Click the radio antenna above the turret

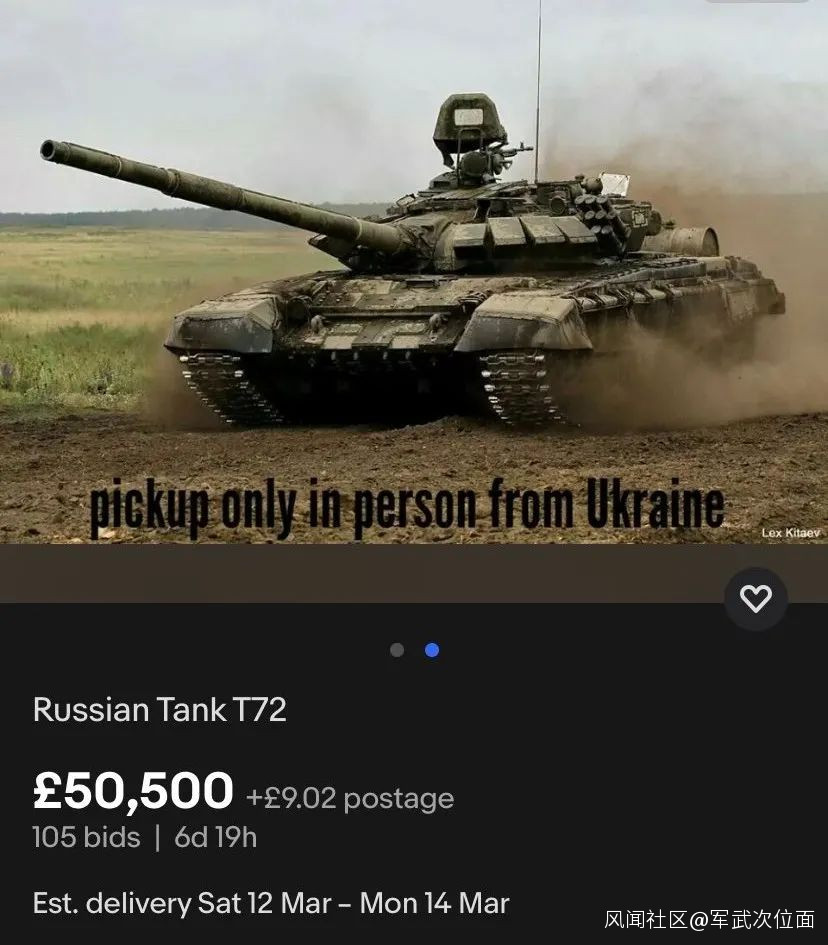(538, 90)
